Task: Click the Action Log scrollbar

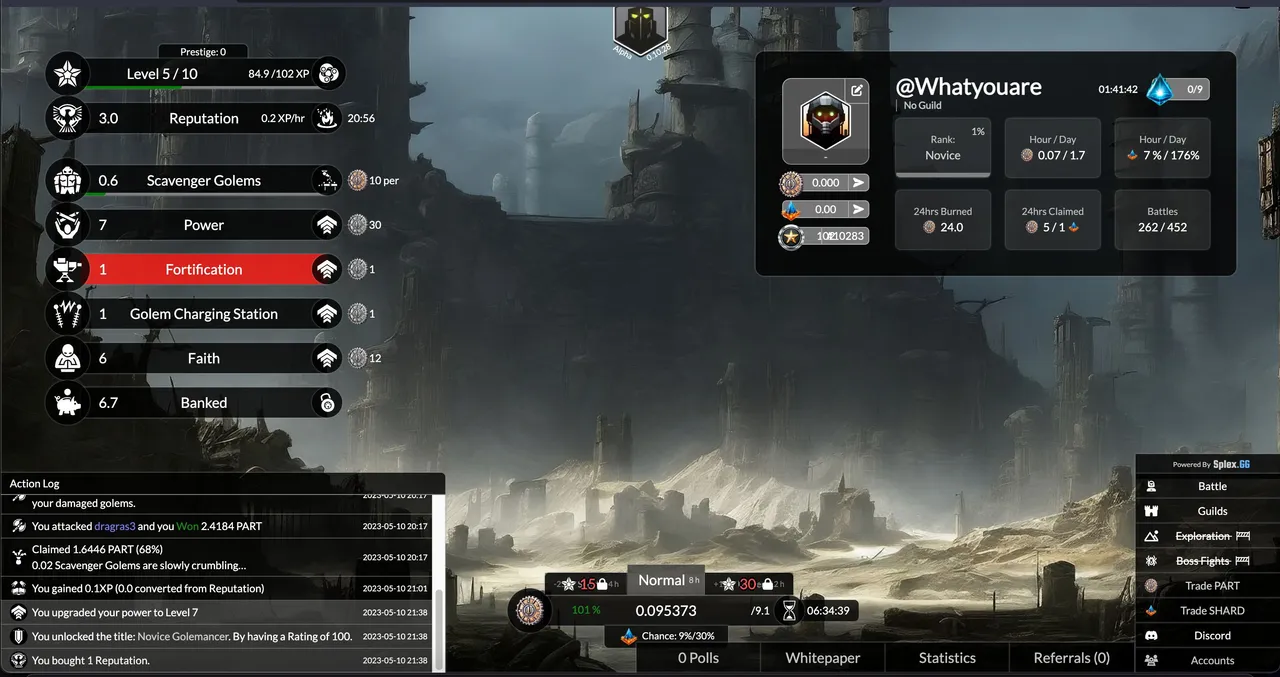Action: pyautogui.click(x=438, y=628)
